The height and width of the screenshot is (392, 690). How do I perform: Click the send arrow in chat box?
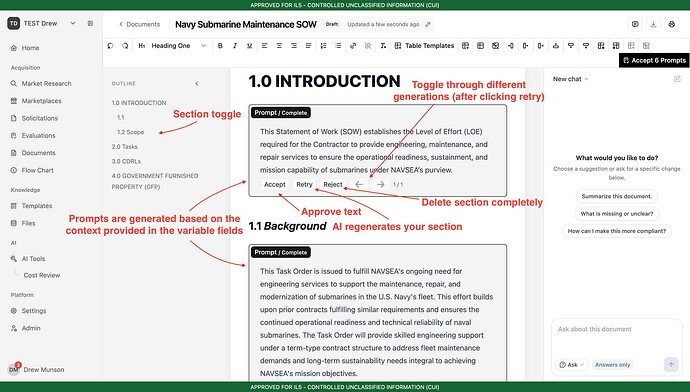[x=671, y=364]
